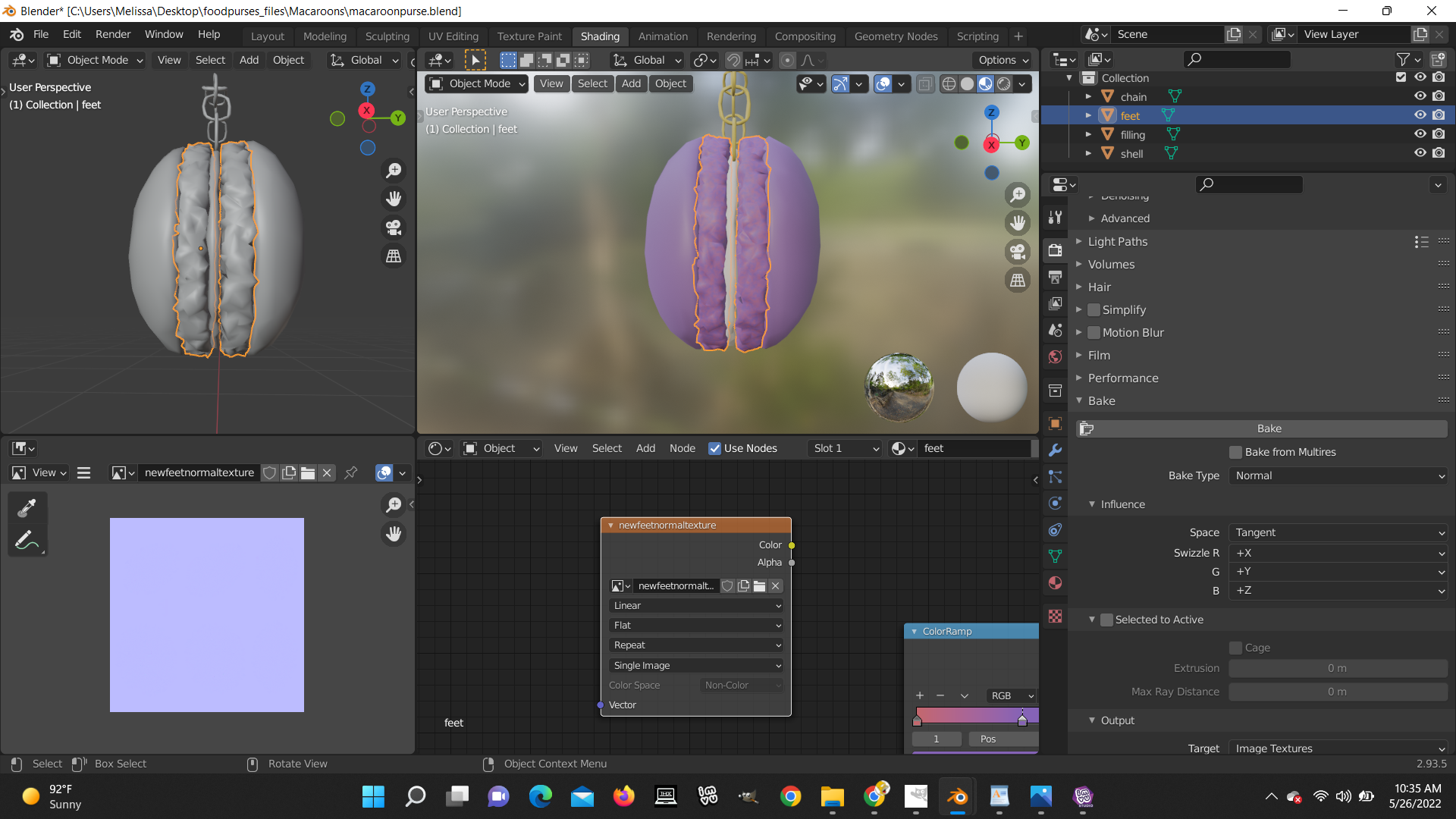Click the outliner search field
Screen dimensions: 1456x819
(1237, 59)
